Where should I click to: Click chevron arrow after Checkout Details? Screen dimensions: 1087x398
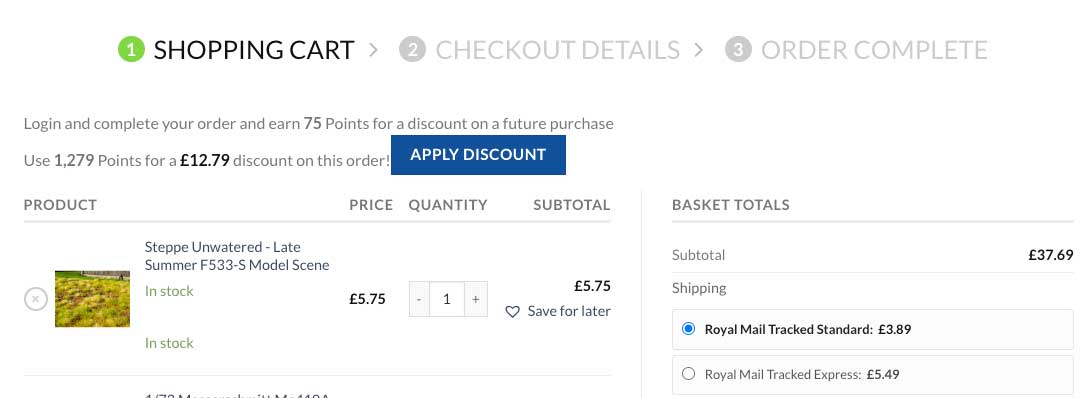(x=699, y=50)
